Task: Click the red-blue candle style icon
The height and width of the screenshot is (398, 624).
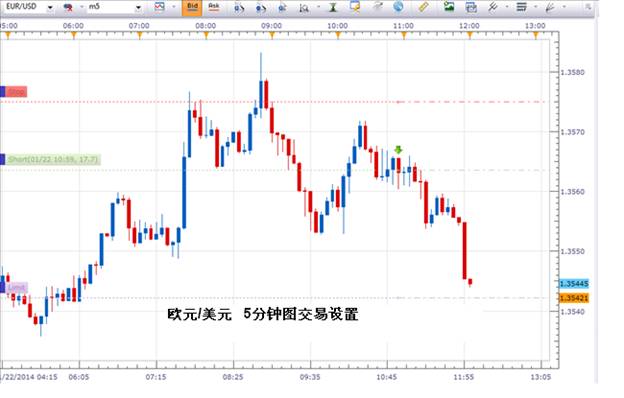Action: (68, 7)
